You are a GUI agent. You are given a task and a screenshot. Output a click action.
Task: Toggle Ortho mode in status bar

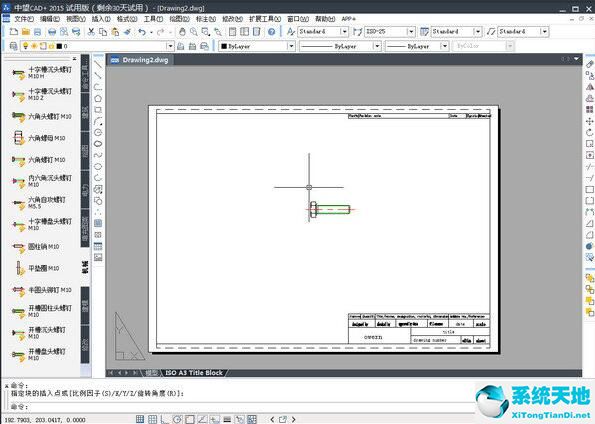165,419
